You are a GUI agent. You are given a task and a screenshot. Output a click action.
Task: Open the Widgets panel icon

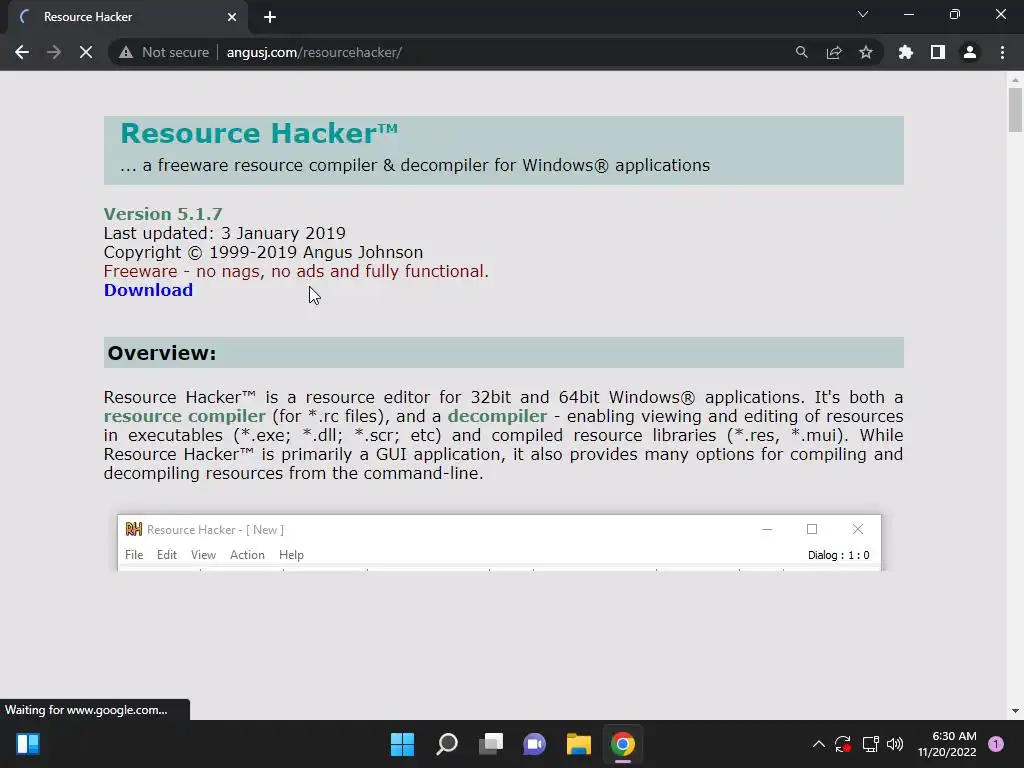(28, 744)
